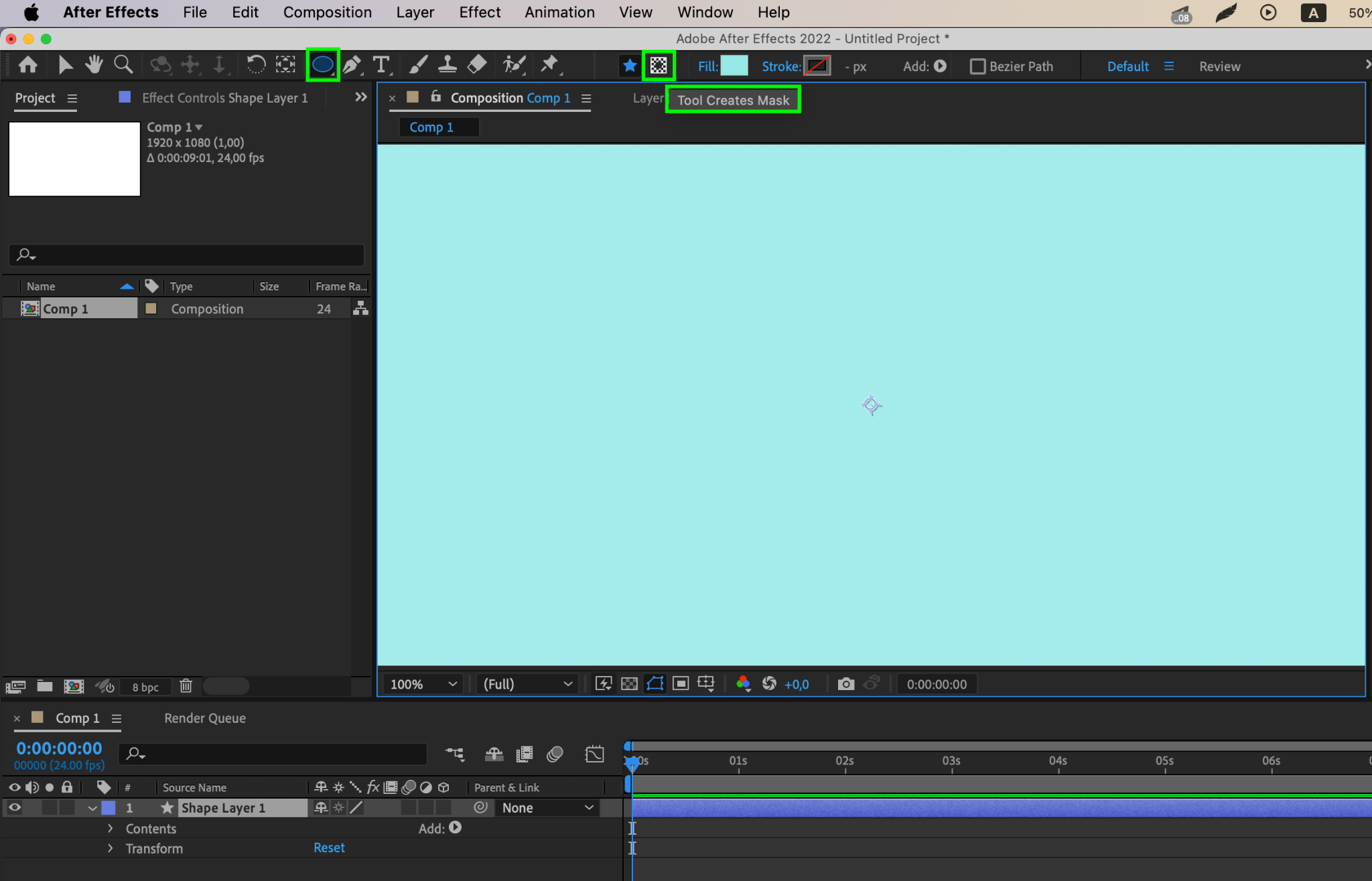Open the Composition menu
1372x881 pixels.
[327, 12]
